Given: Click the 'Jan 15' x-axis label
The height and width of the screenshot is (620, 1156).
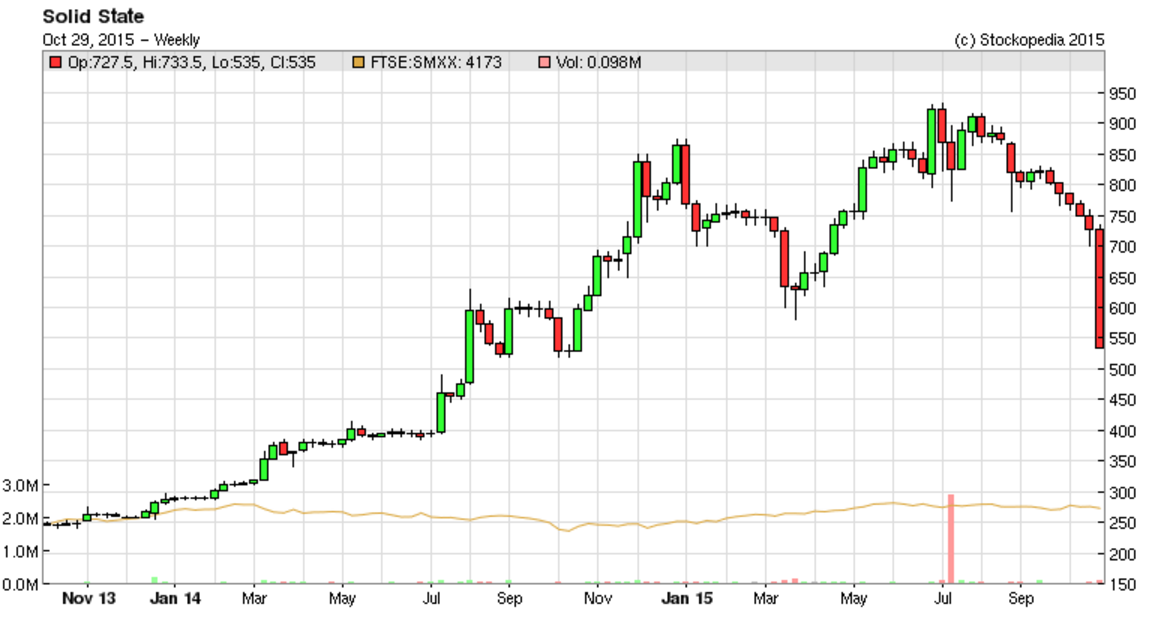Looking at the screenshot, I should pos(686,599).
